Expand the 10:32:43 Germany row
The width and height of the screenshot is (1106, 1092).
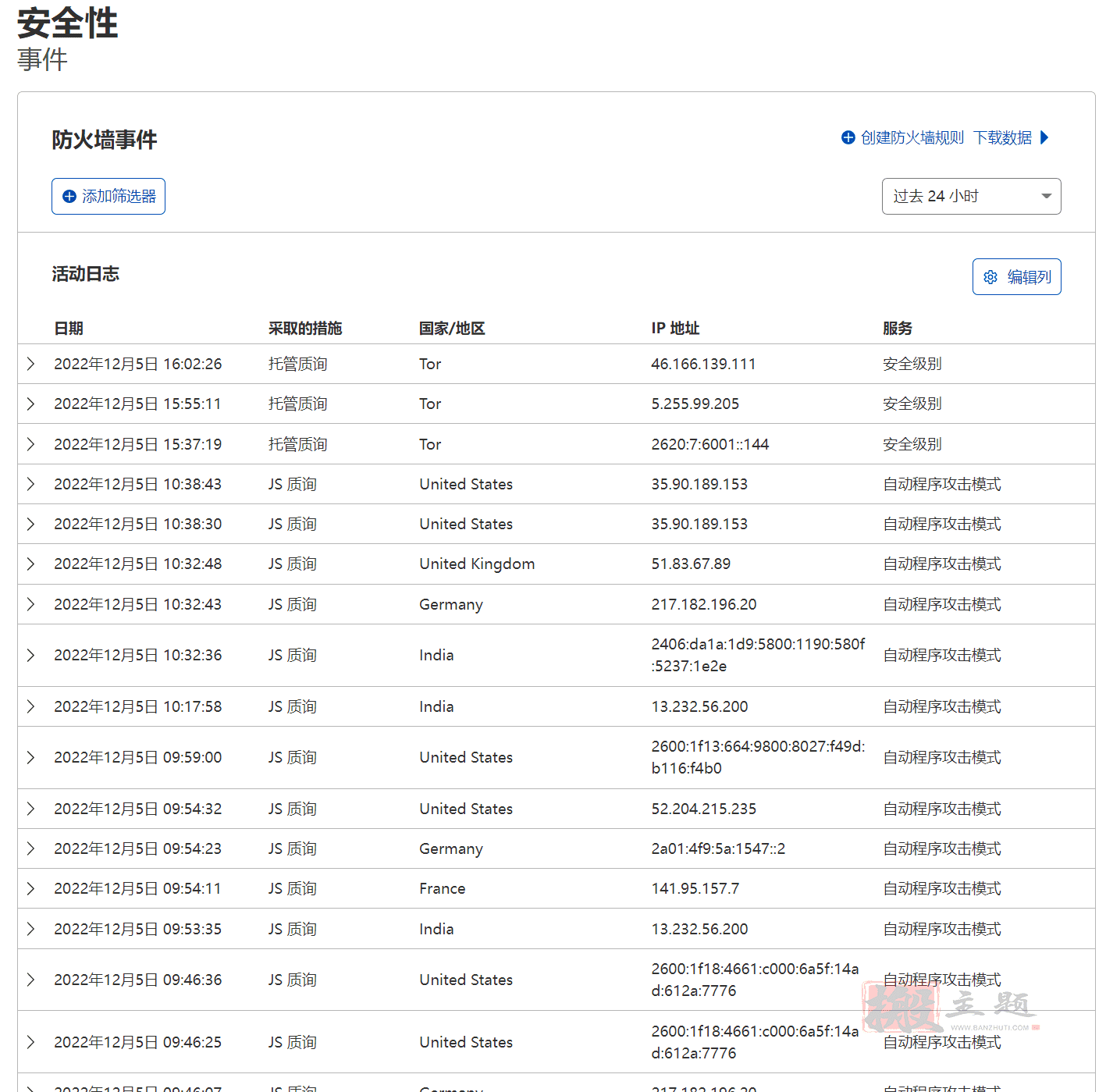[x=30, y=604]
